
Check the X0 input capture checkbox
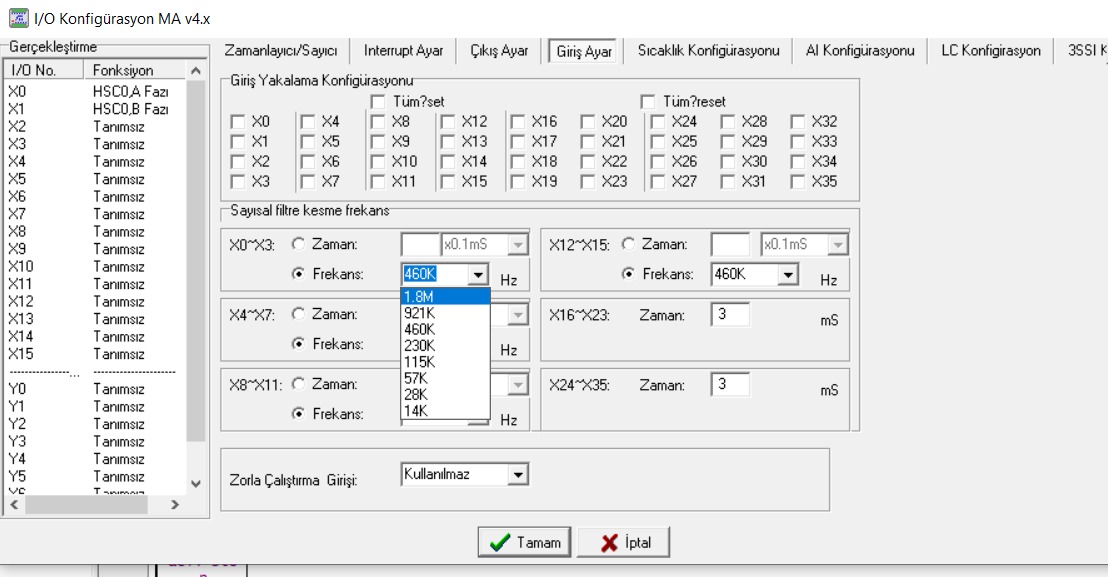(x=238, y=122)
